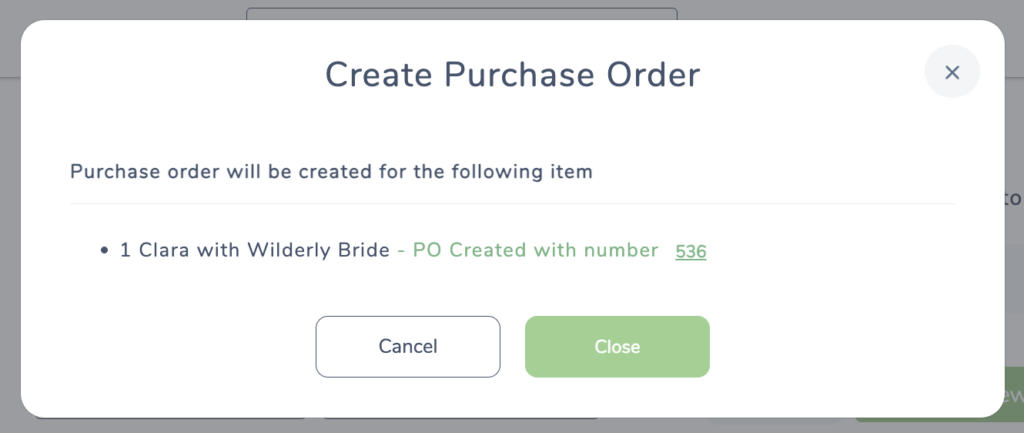Click the blank white area below the Clara item
1024x433 pixels.
coord(513,287)
